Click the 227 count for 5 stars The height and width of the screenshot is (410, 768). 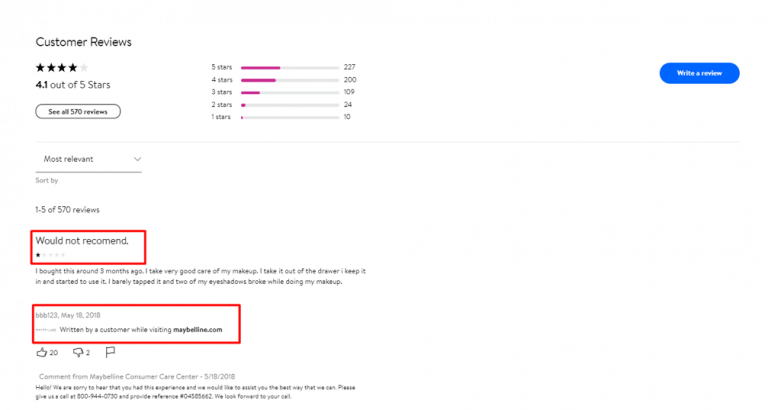[350, 67]
